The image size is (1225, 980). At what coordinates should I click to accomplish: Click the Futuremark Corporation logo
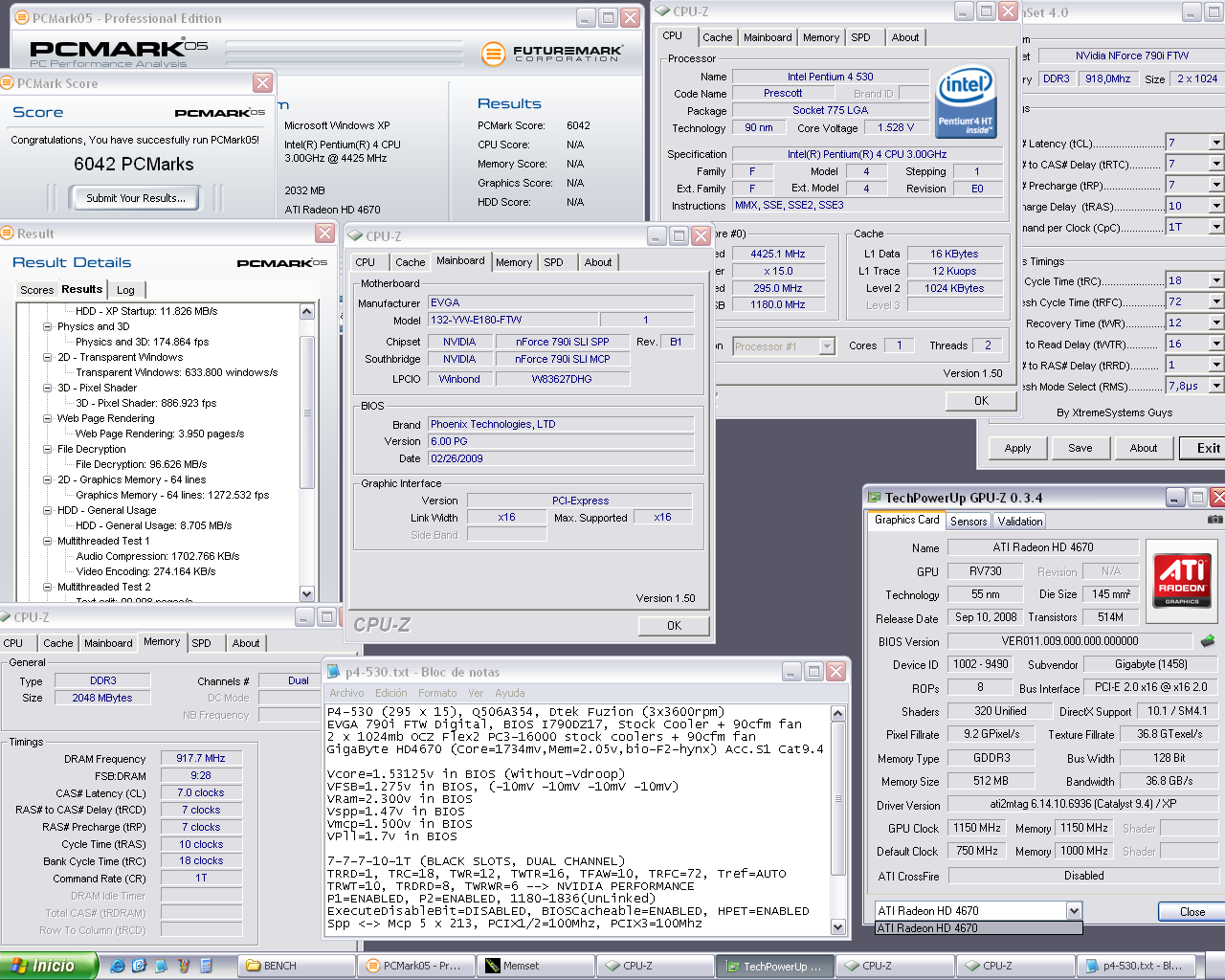(x=552, y=54)
